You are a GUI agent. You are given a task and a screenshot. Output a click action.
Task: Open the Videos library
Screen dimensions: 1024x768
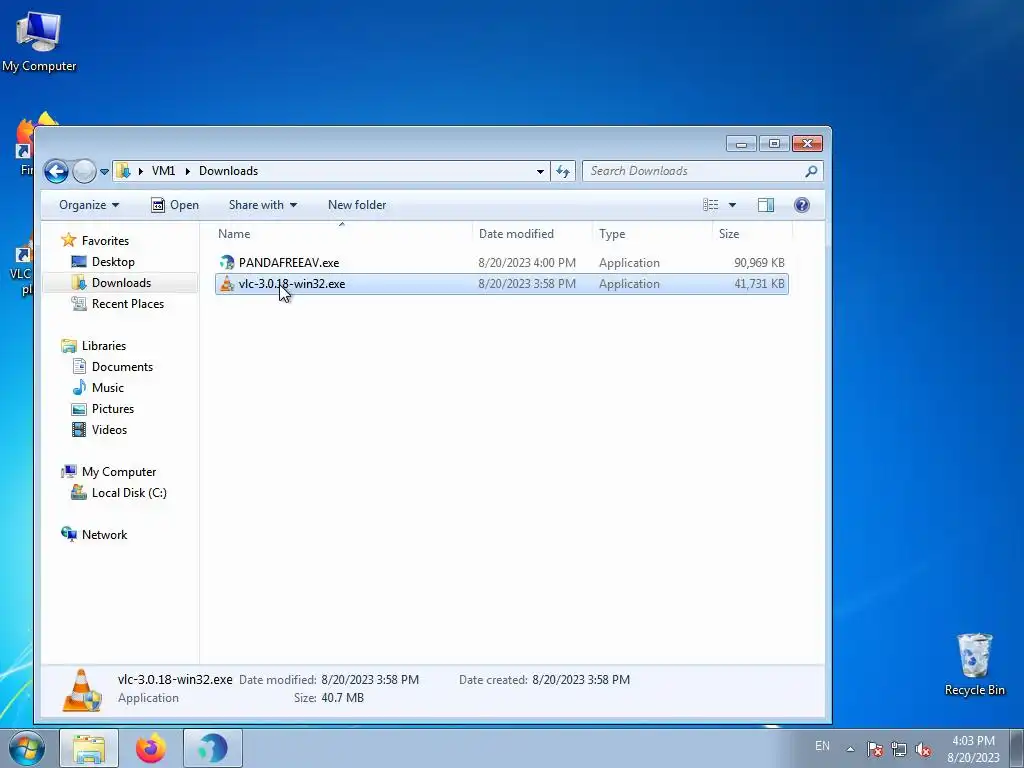pyautogui.click(x=109, y=430)
